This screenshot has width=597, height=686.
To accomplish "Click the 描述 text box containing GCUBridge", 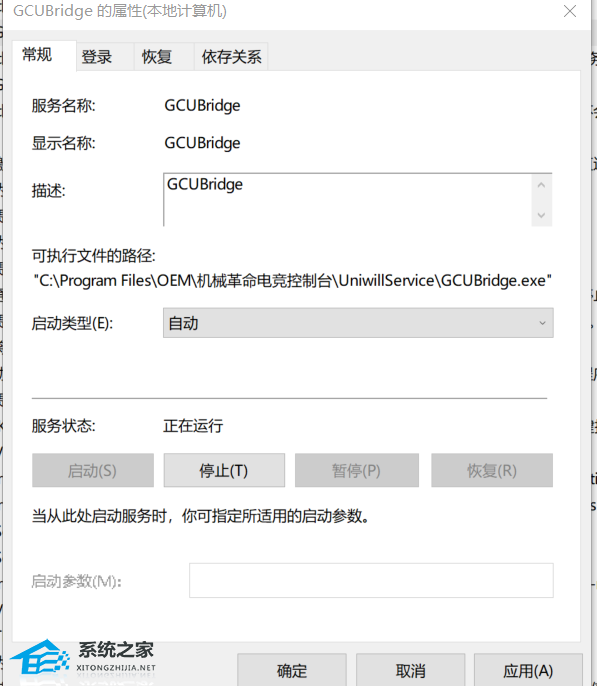I will [x=348, y=200].
